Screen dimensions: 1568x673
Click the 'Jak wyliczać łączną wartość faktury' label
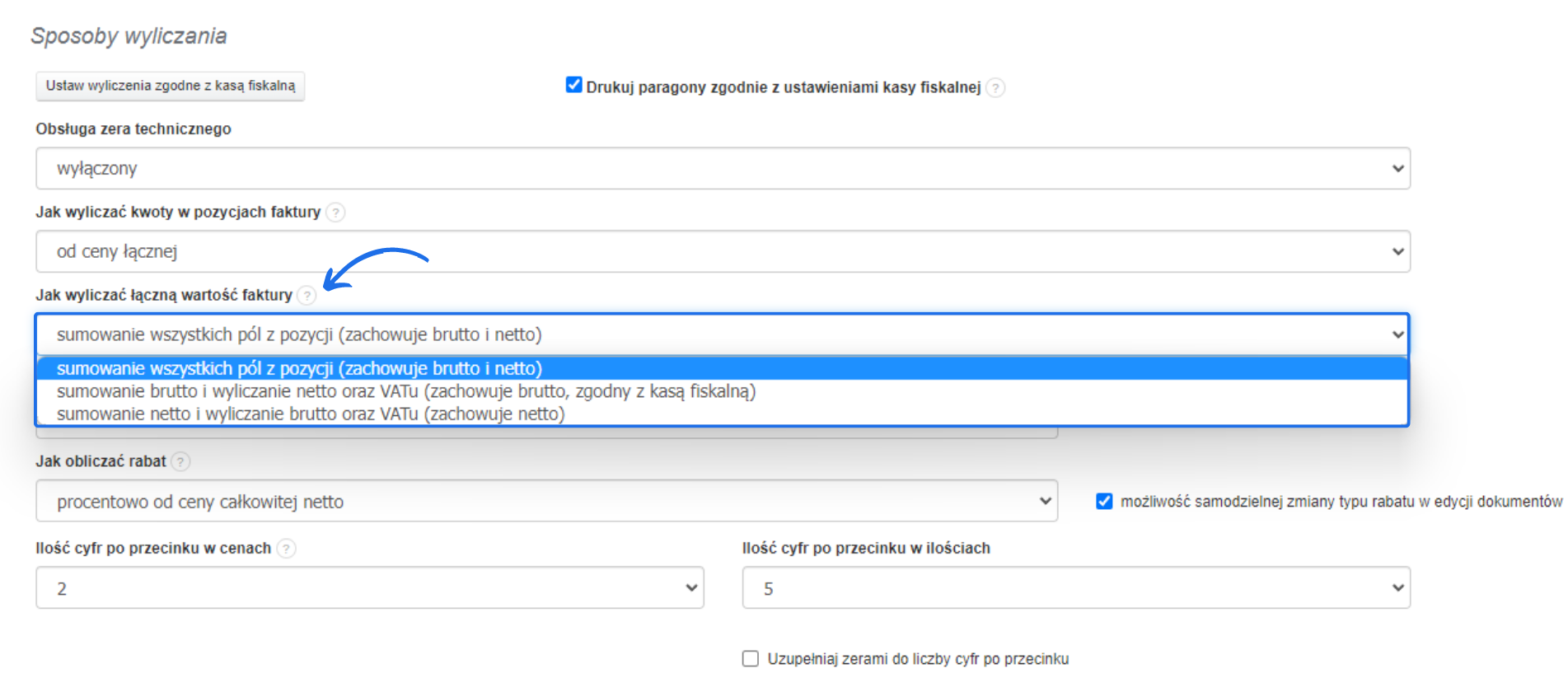tap(164, 296)
